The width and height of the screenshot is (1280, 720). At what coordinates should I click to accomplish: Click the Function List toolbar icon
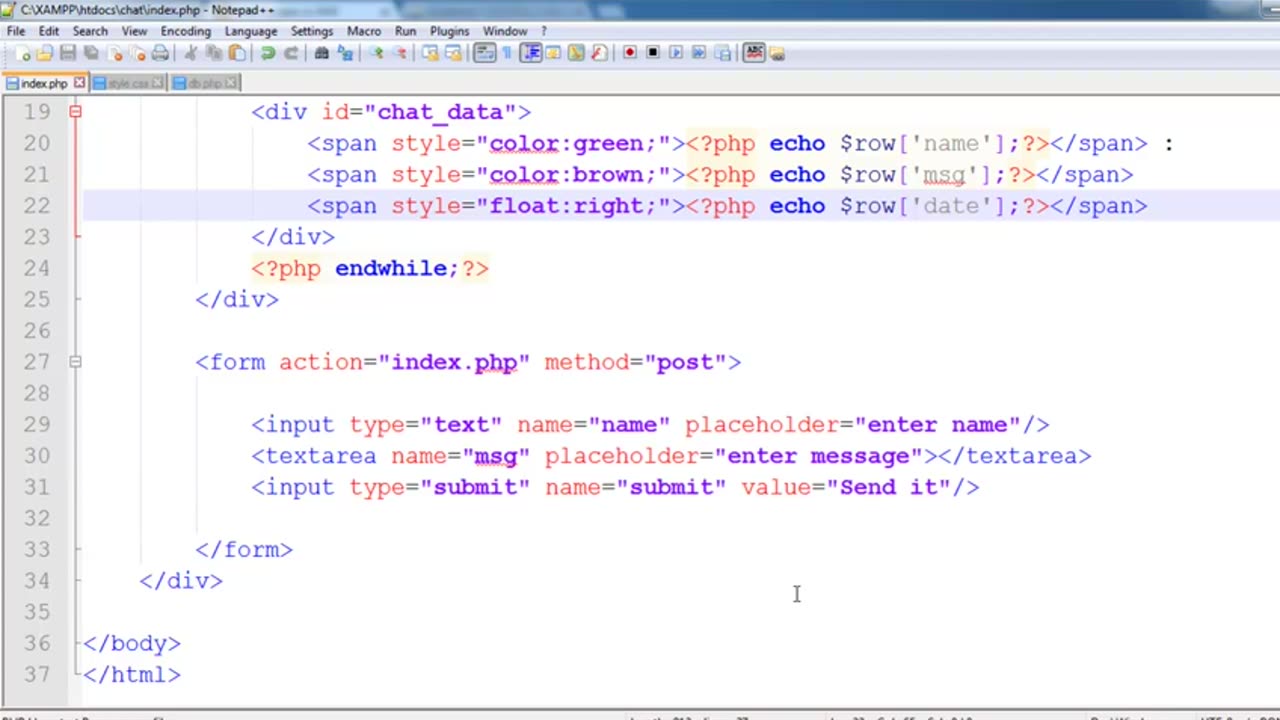[x=599, y=53]
